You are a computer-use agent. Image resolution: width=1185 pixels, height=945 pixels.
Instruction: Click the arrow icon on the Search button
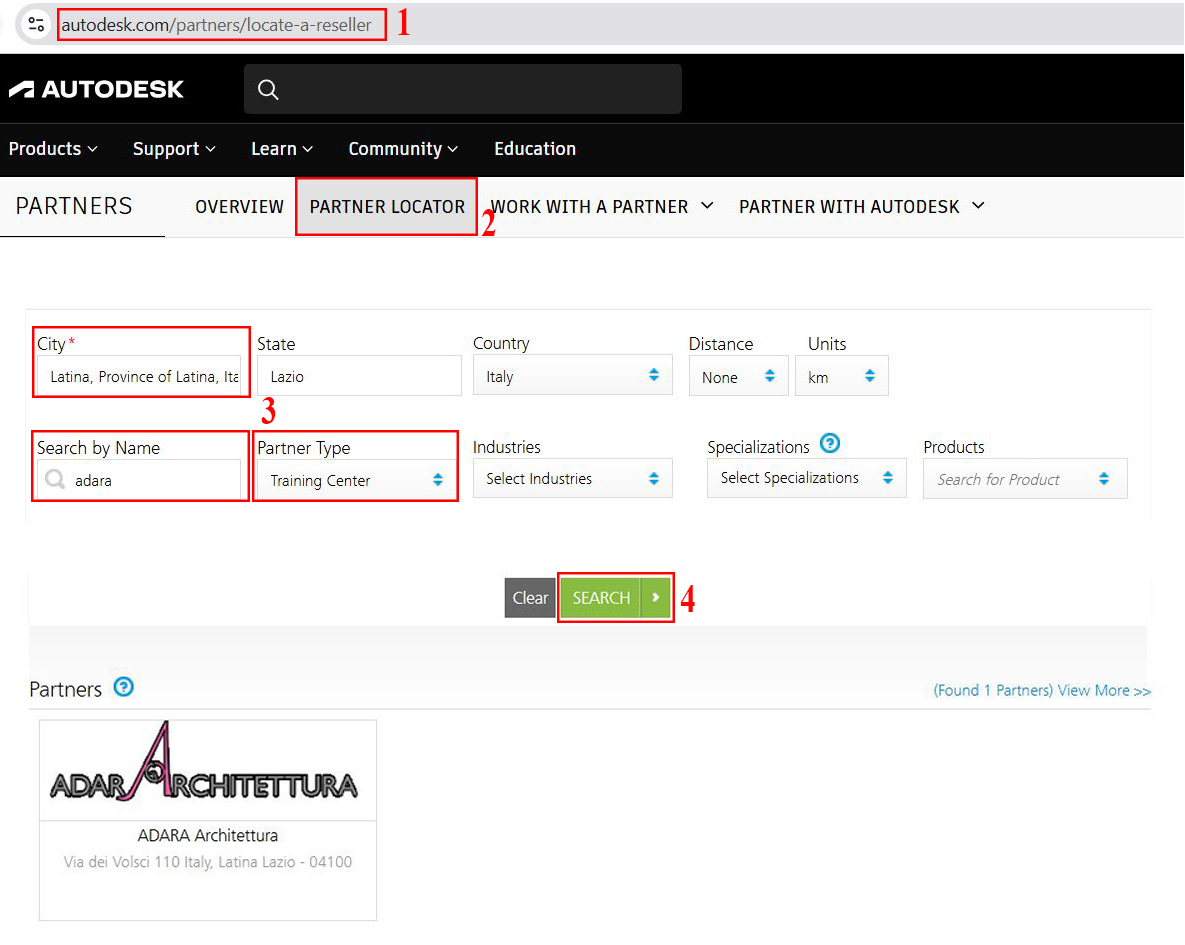pos(656,597)
